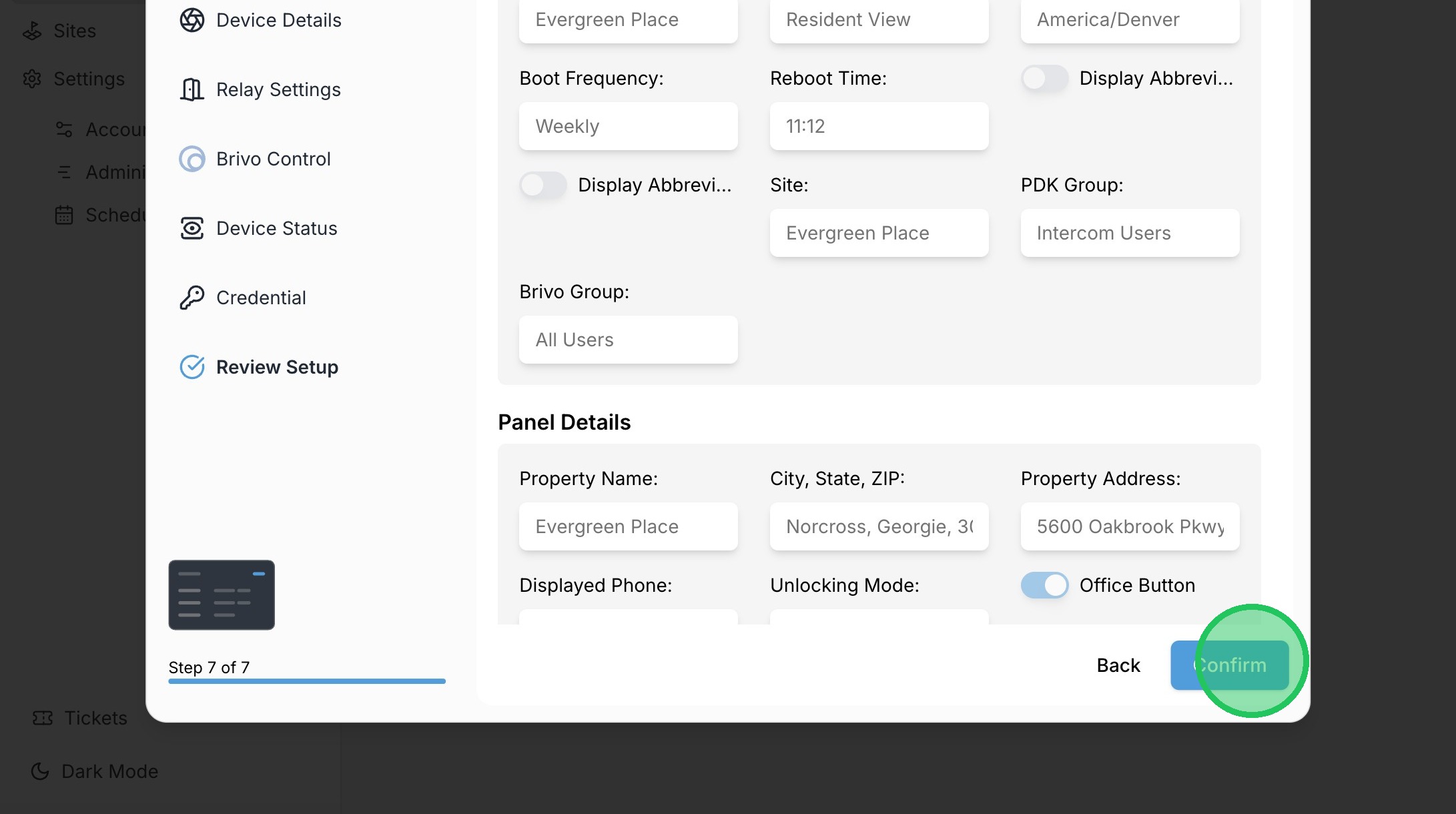The height and width of the screenshot is (814, 1456).
Task: Click the Brivo Control circular icon
Action: (x=192, y=159)
